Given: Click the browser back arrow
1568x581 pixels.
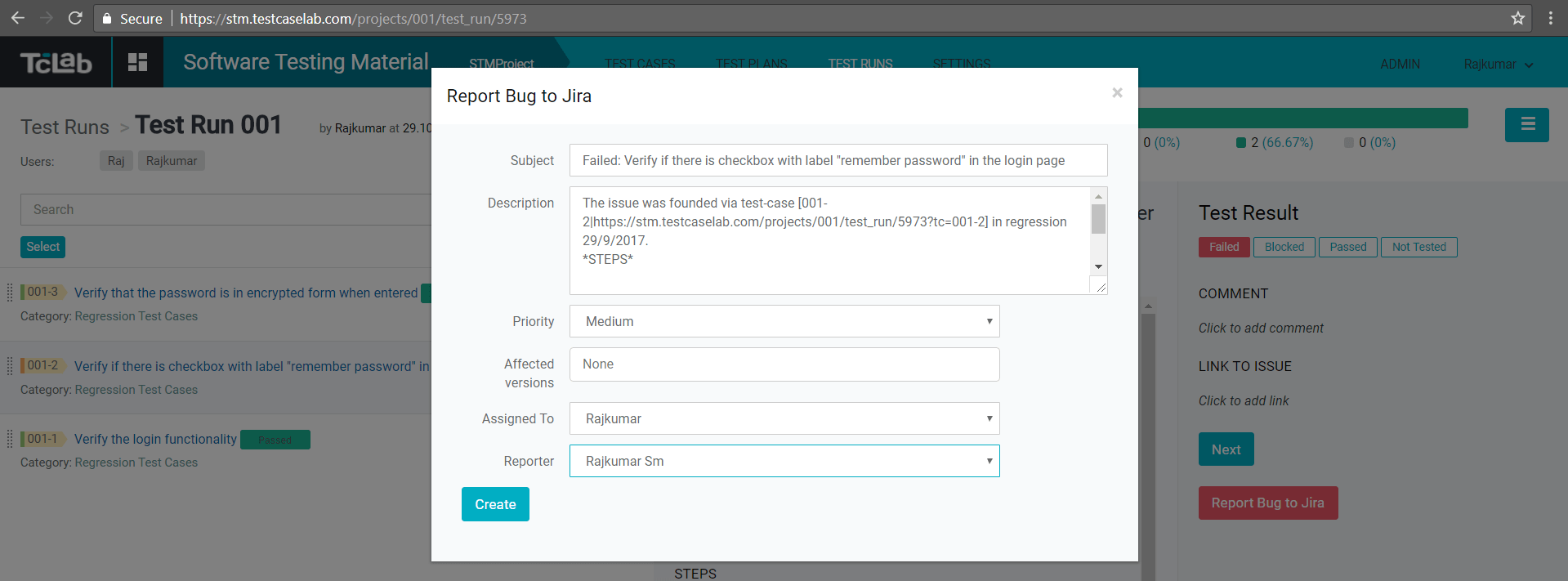Looking at the screenshot, I should 17,18.
